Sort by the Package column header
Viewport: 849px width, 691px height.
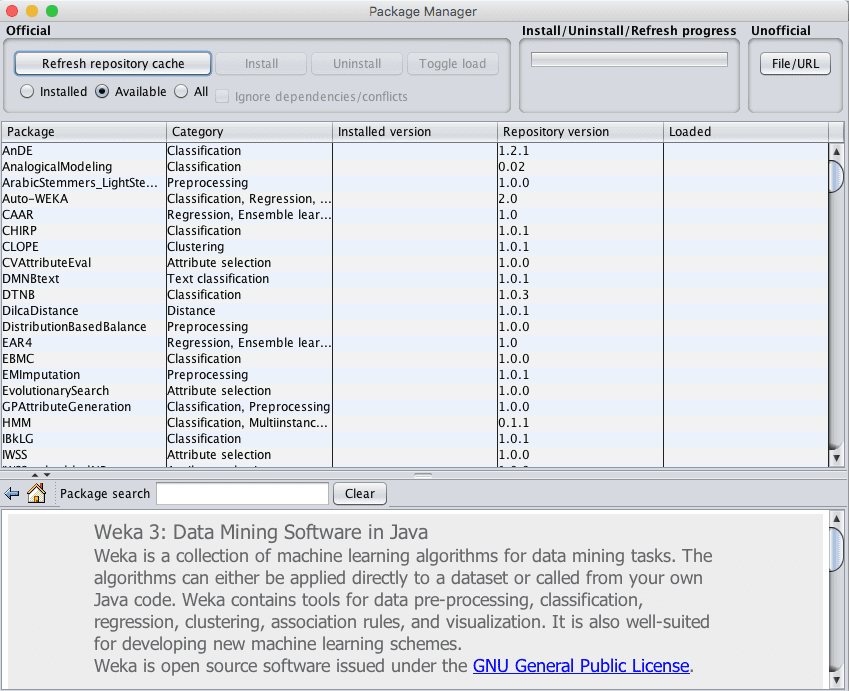click(84, 132)
